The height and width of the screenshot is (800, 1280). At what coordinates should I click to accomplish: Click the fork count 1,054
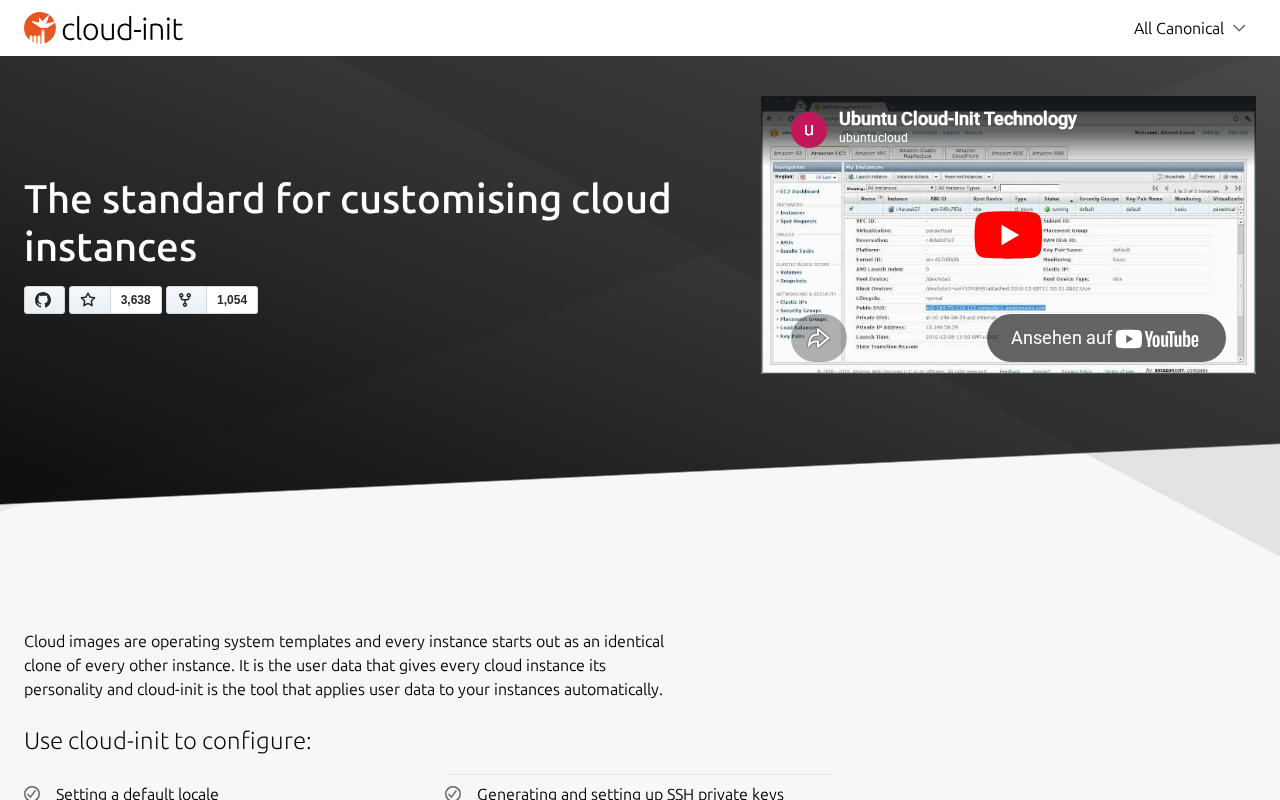(232, 300)
